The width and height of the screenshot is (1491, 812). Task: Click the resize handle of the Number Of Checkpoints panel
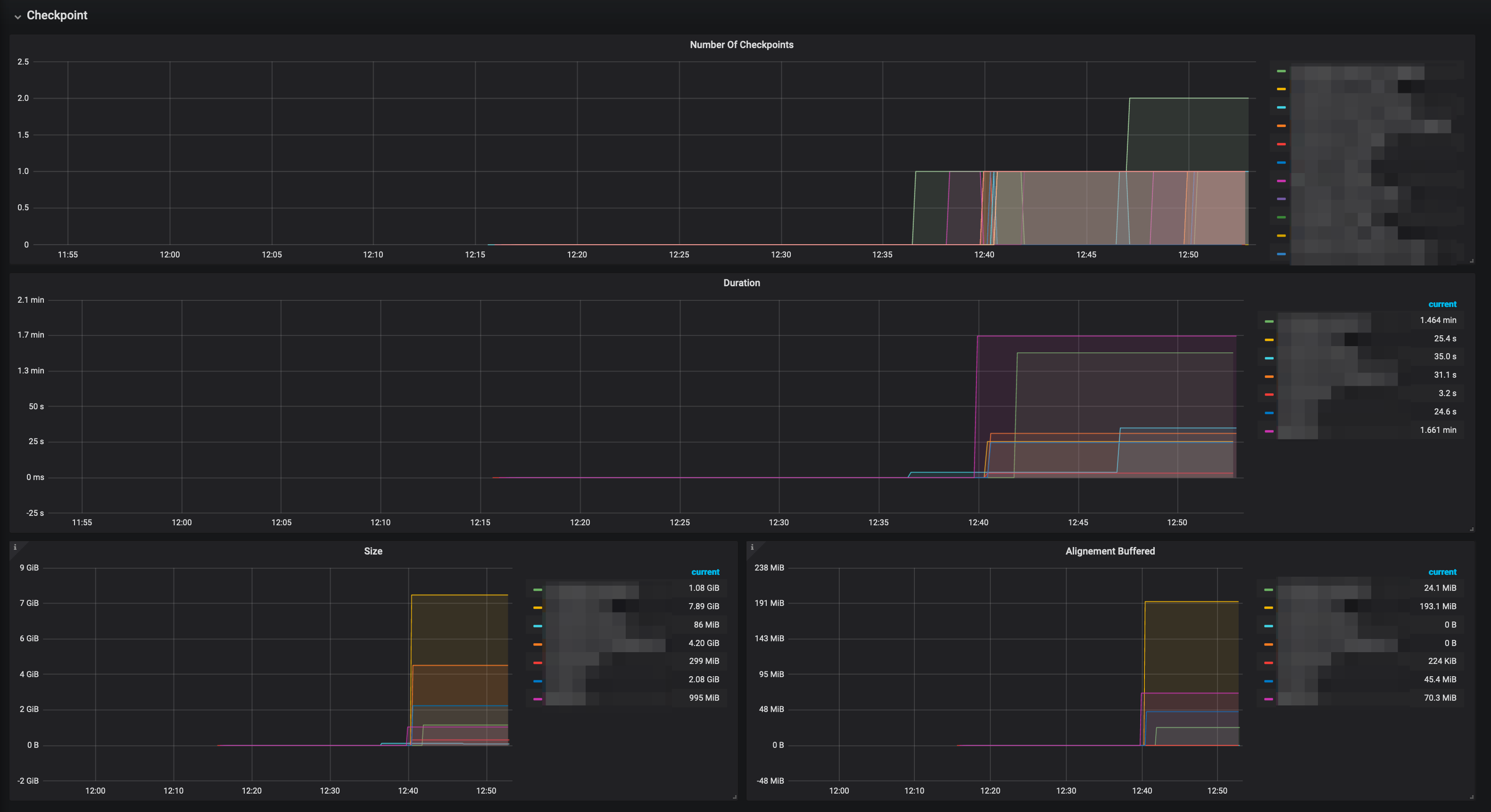click(1471, 261)
